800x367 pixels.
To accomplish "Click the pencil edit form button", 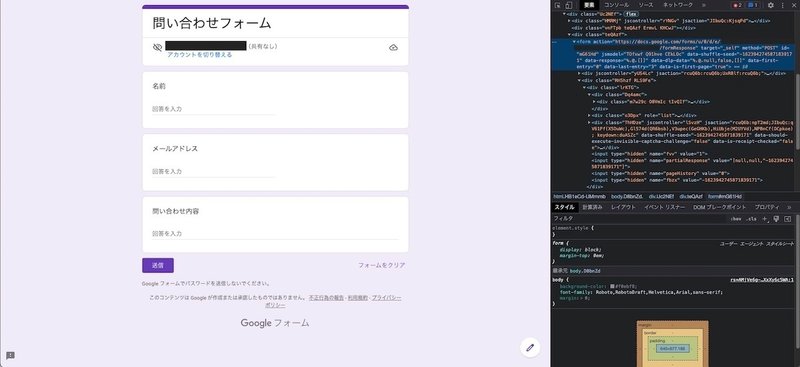I will [x=530, y=348].
